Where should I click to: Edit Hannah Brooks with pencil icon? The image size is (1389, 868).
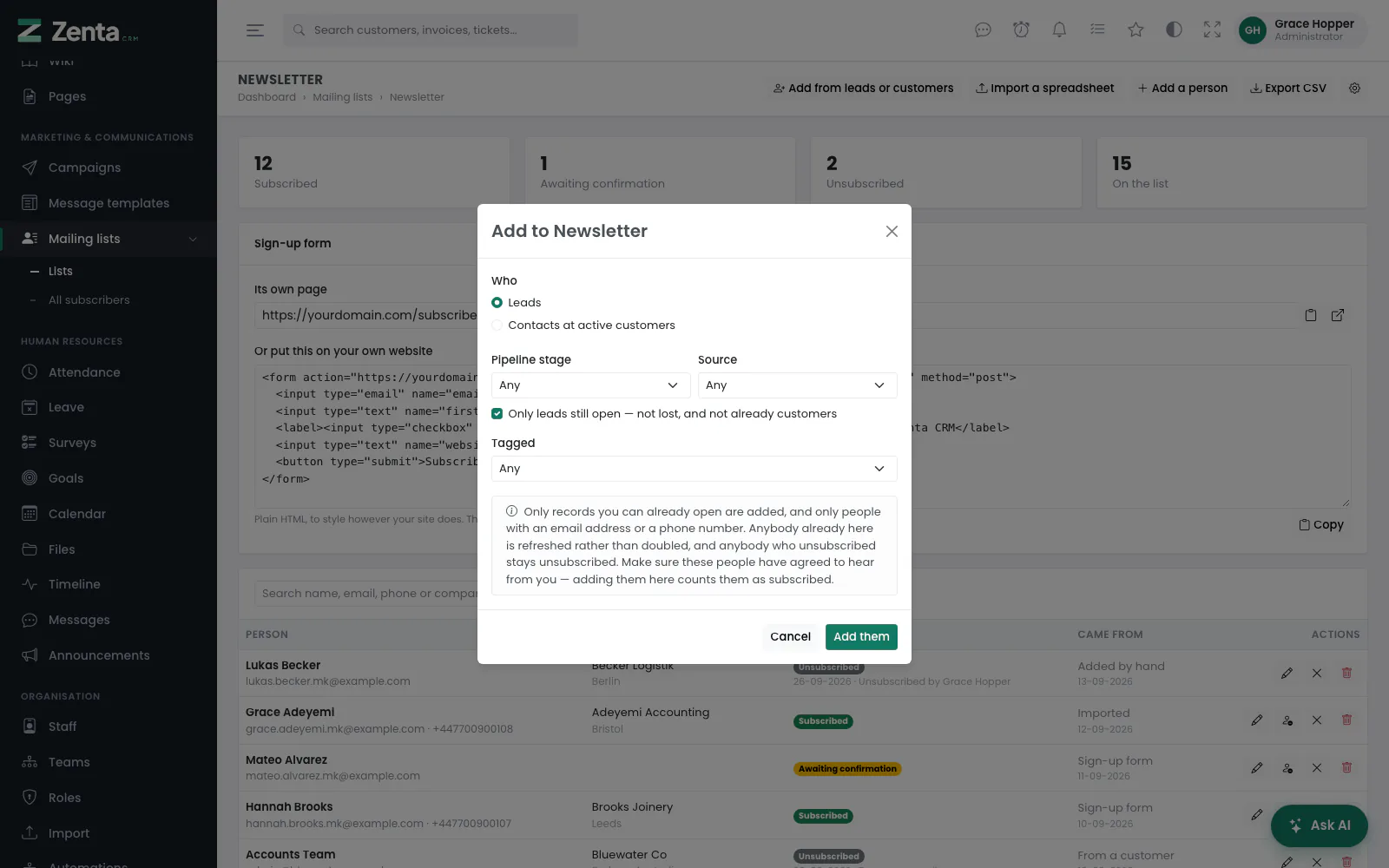point(1256,815)
